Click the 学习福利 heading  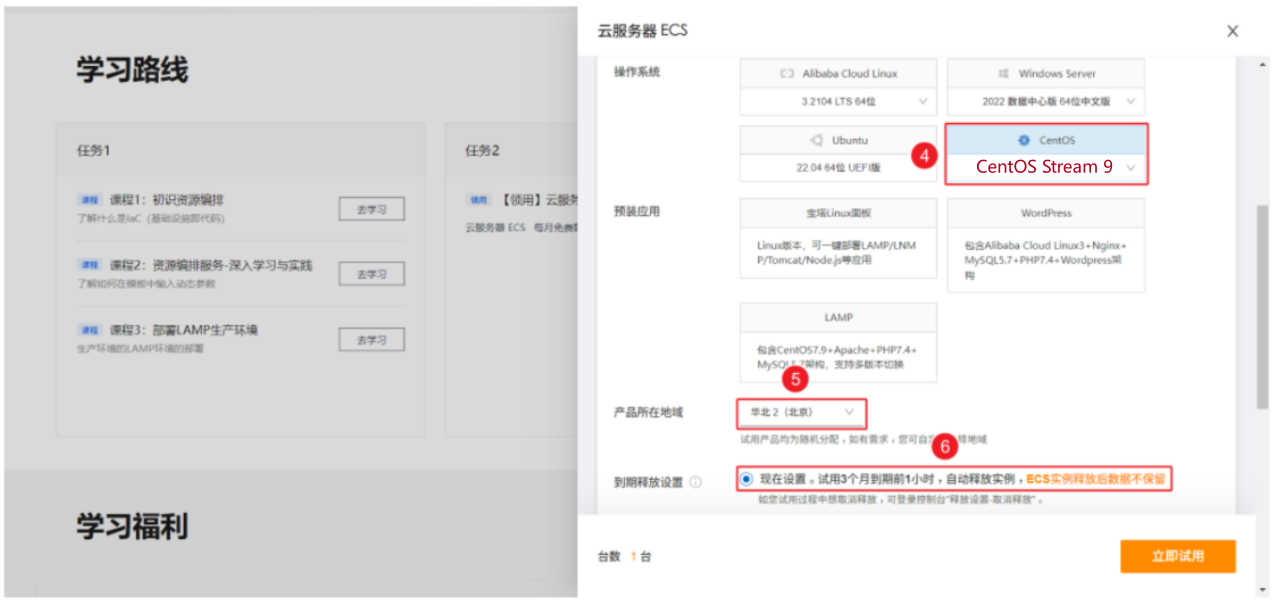tap(132, 527)
